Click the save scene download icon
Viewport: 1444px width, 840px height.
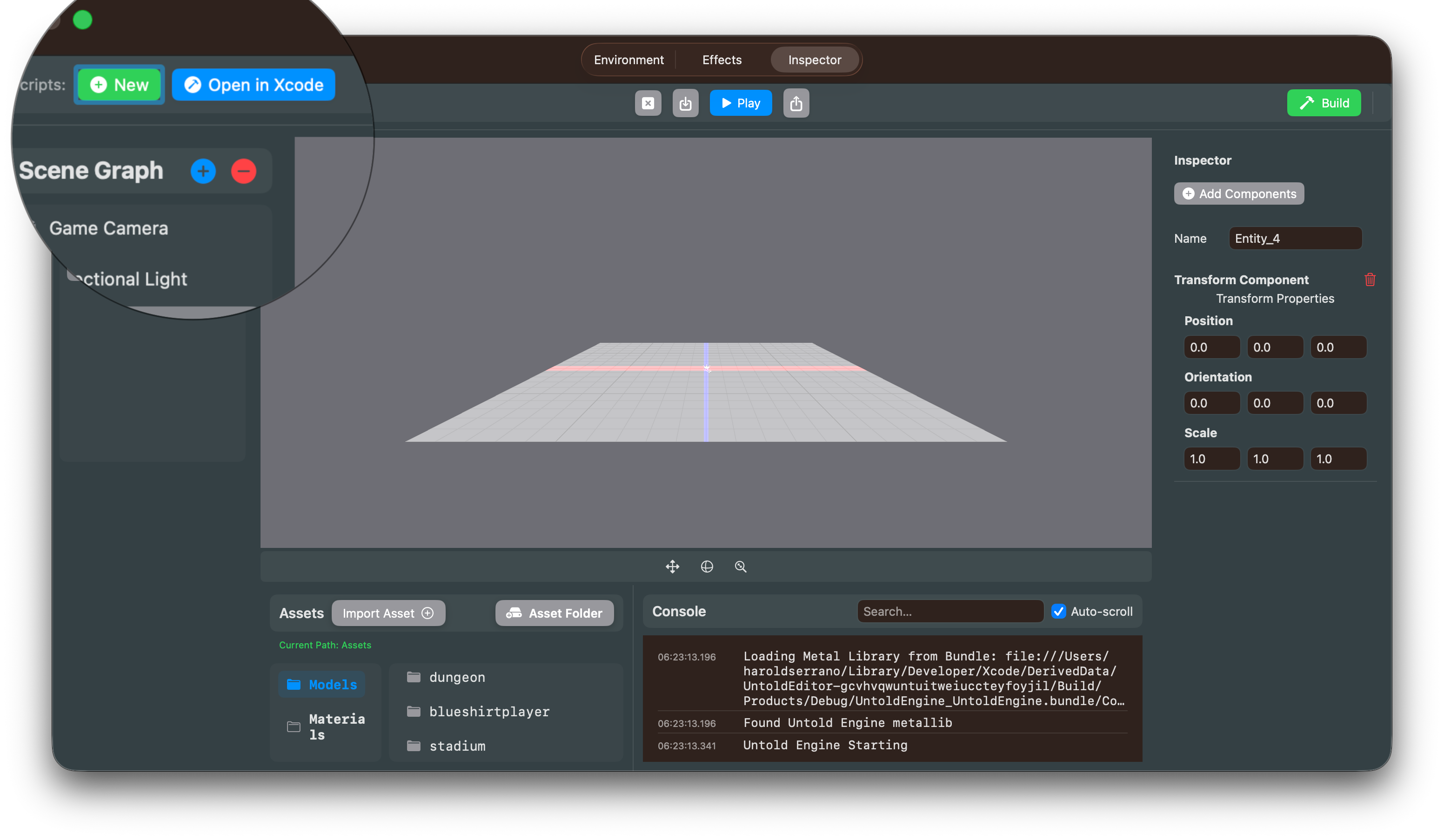coord(685,103)
